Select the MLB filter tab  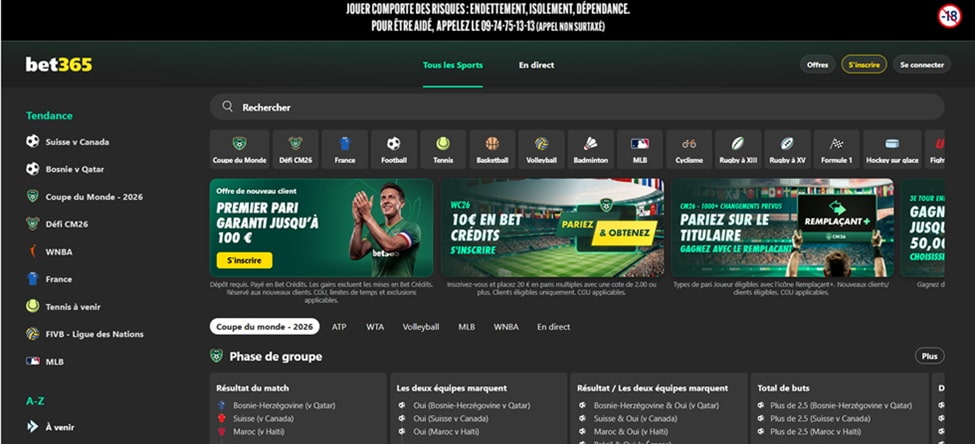(x=467, y=326)
